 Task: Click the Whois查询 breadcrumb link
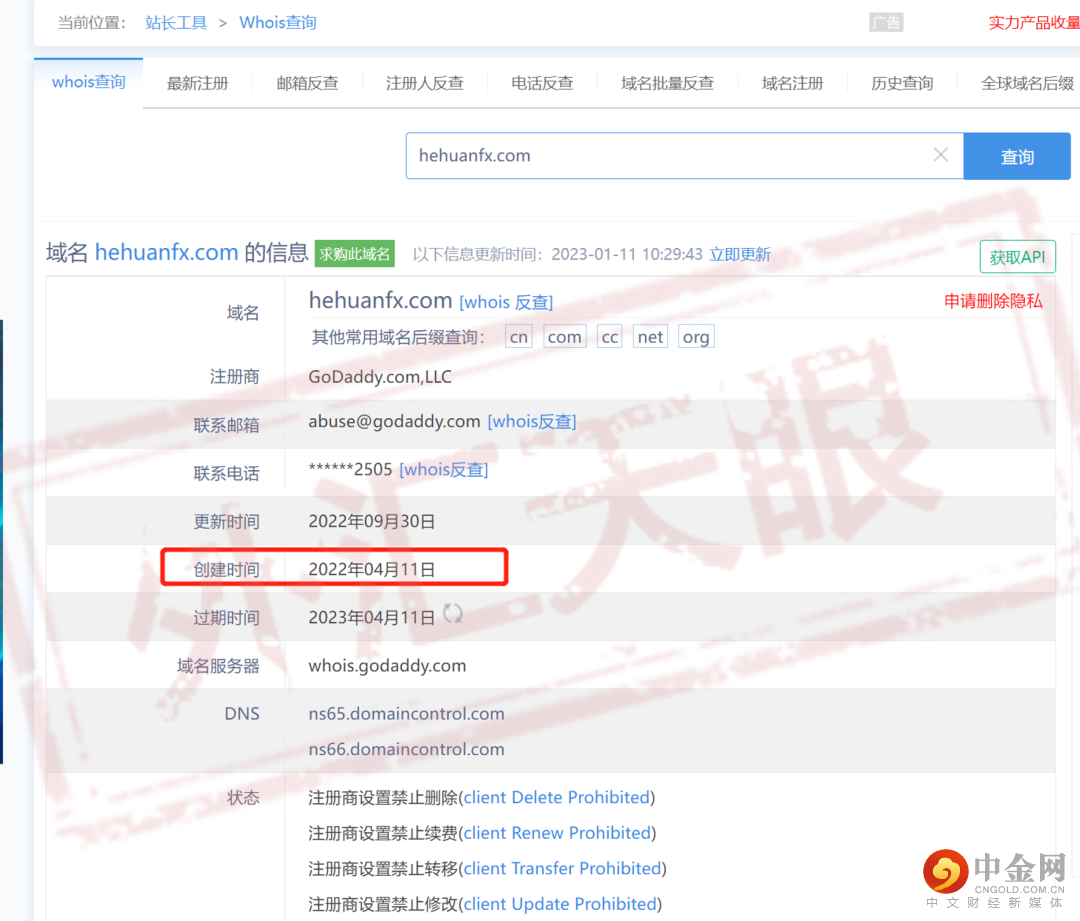point(278,23)
